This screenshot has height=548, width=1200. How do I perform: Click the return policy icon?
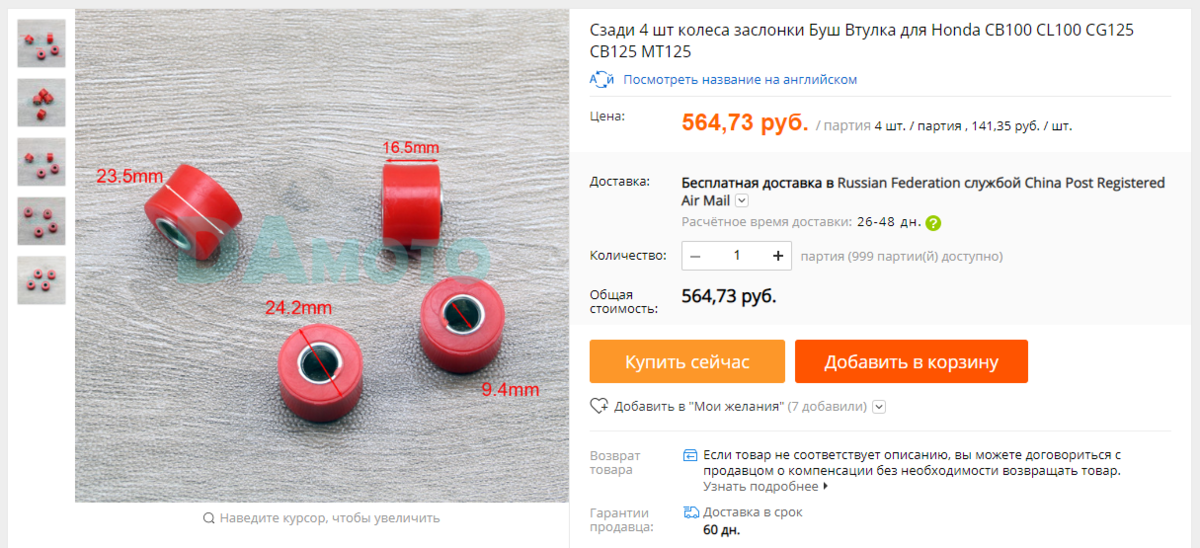[690, 454]
